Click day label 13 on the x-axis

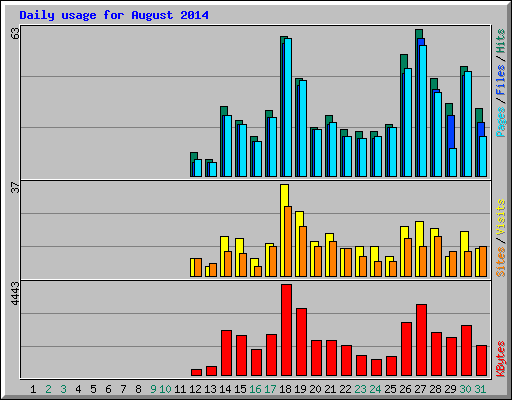(x=210, y=389)
